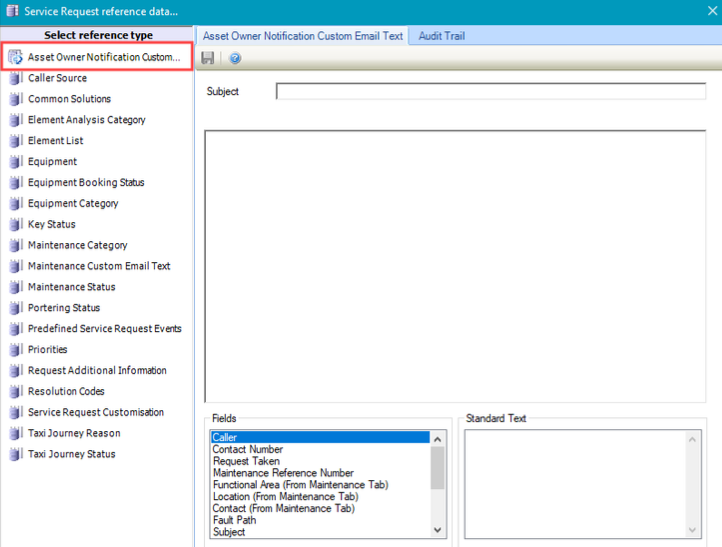Select Contact Number in the Fields list

[248, 450]
